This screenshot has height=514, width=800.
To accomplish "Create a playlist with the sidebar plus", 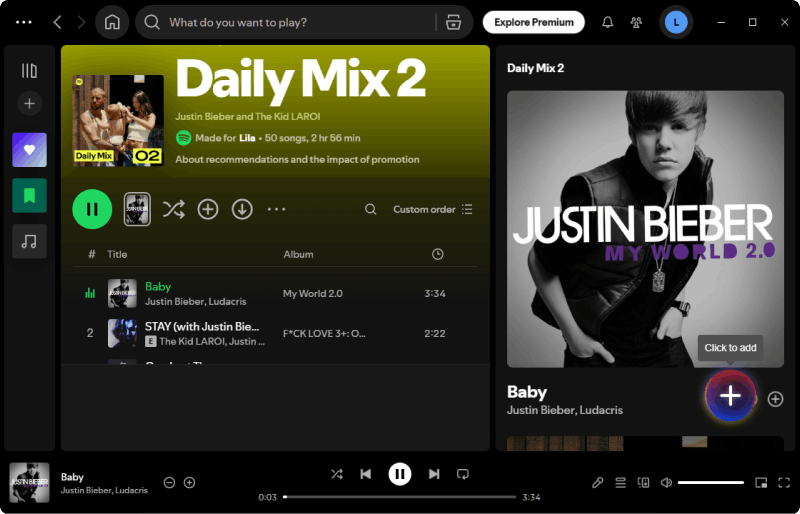I will tap(30, 104).
